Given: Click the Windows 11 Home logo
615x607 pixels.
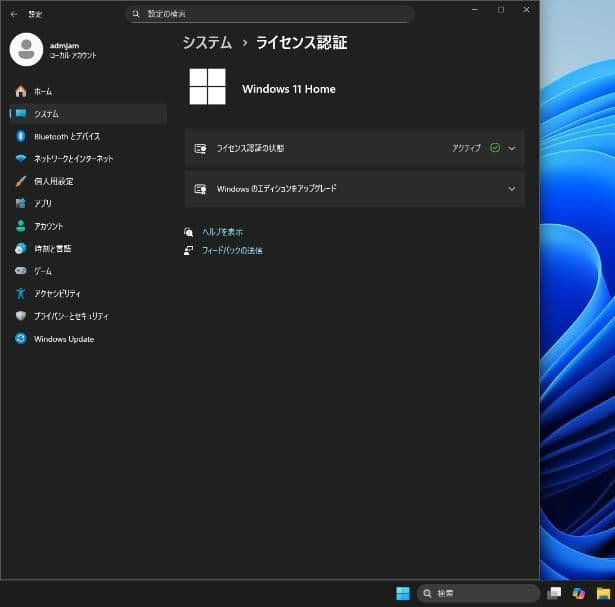Looking at the screenshot, I should pyautogui.click(x=207, y=86).
